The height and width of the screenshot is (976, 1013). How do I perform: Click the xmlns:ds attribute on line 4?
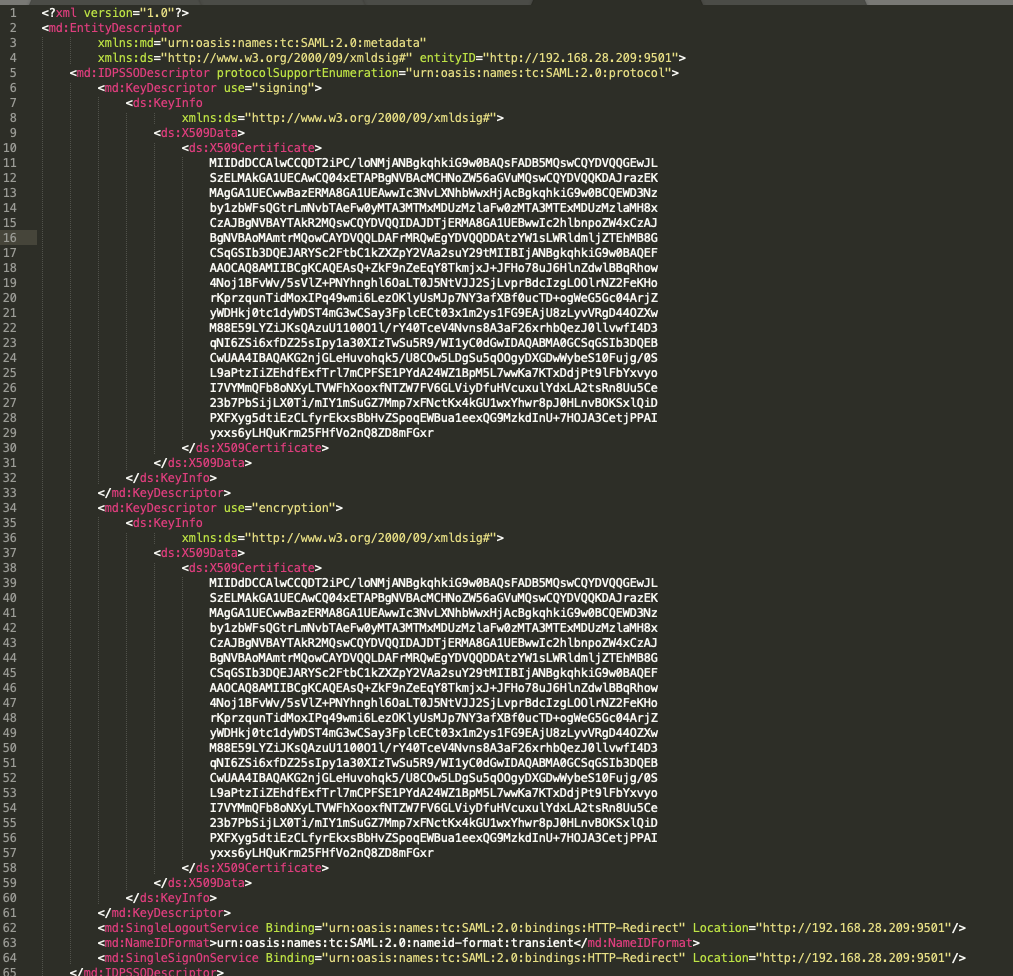(x=255, y=57)
